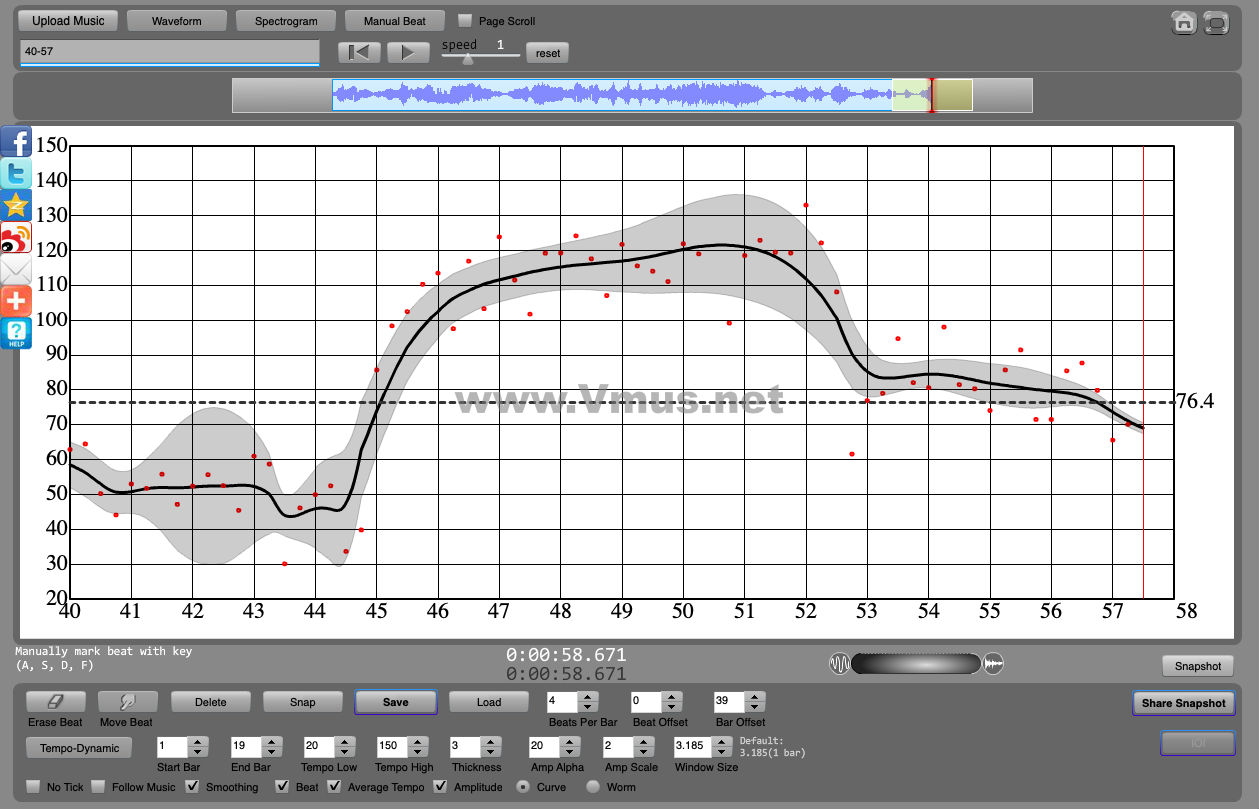The height and width of the screenshot is (809, 1259).
Task: Open the blue Help question-mark icon
Action: click(x=16, y=334)
